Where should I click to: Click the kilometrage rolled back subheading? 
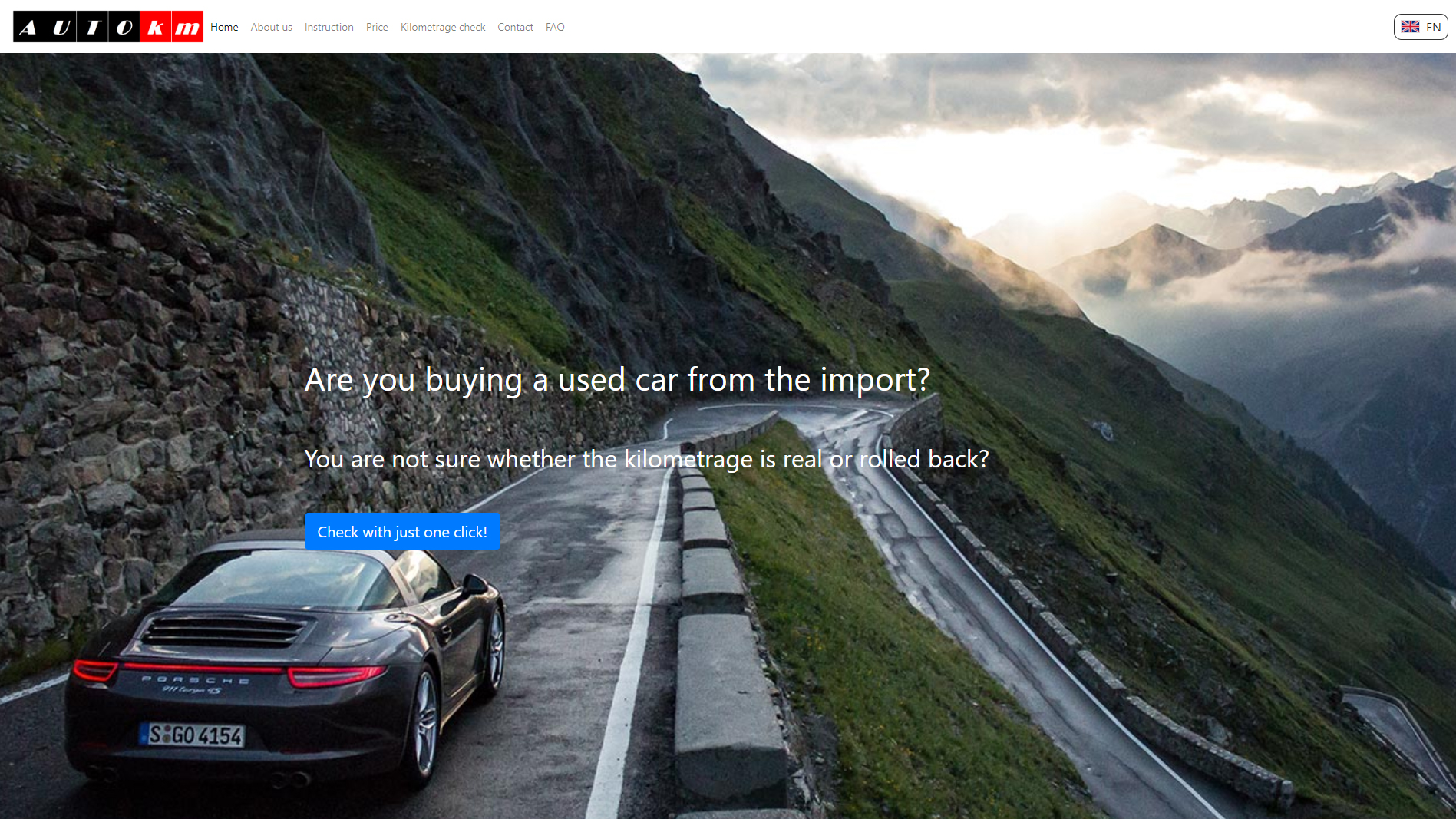click(x=646, y=459)
